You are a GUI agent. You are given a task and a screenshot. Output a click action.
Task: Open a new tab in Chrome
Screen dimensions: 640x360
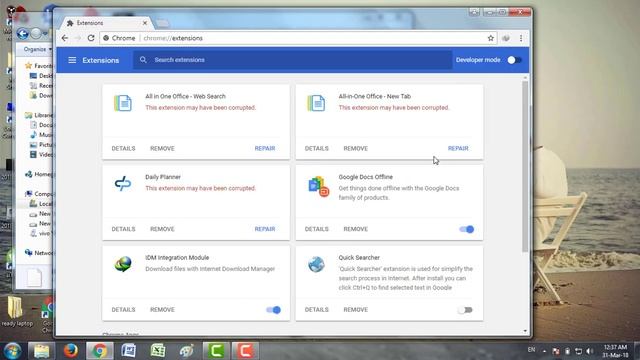point(162,23)
